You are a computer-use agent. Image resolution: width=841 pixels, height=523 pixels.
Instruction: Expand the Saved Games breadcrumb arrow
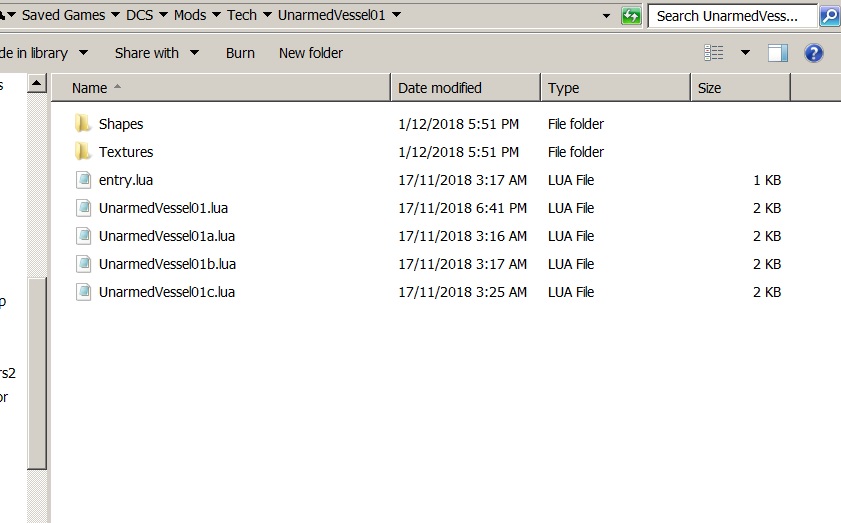[115, 15]
